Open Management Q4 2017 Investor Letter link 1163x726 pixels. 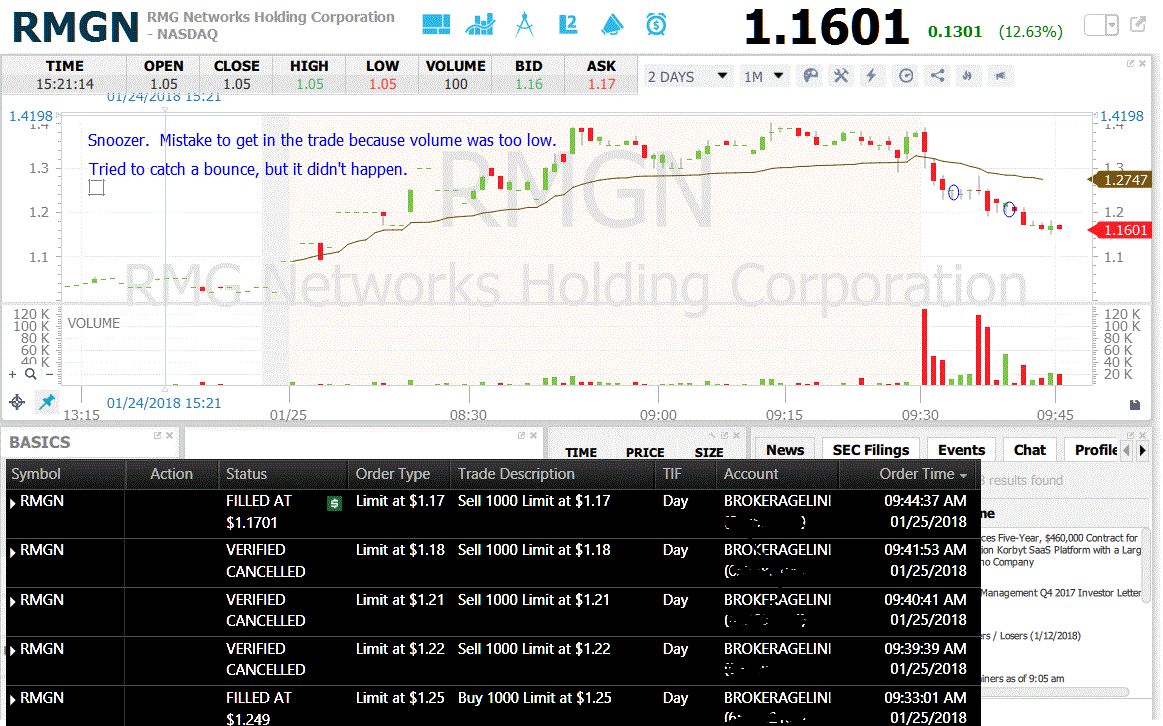1061,593
